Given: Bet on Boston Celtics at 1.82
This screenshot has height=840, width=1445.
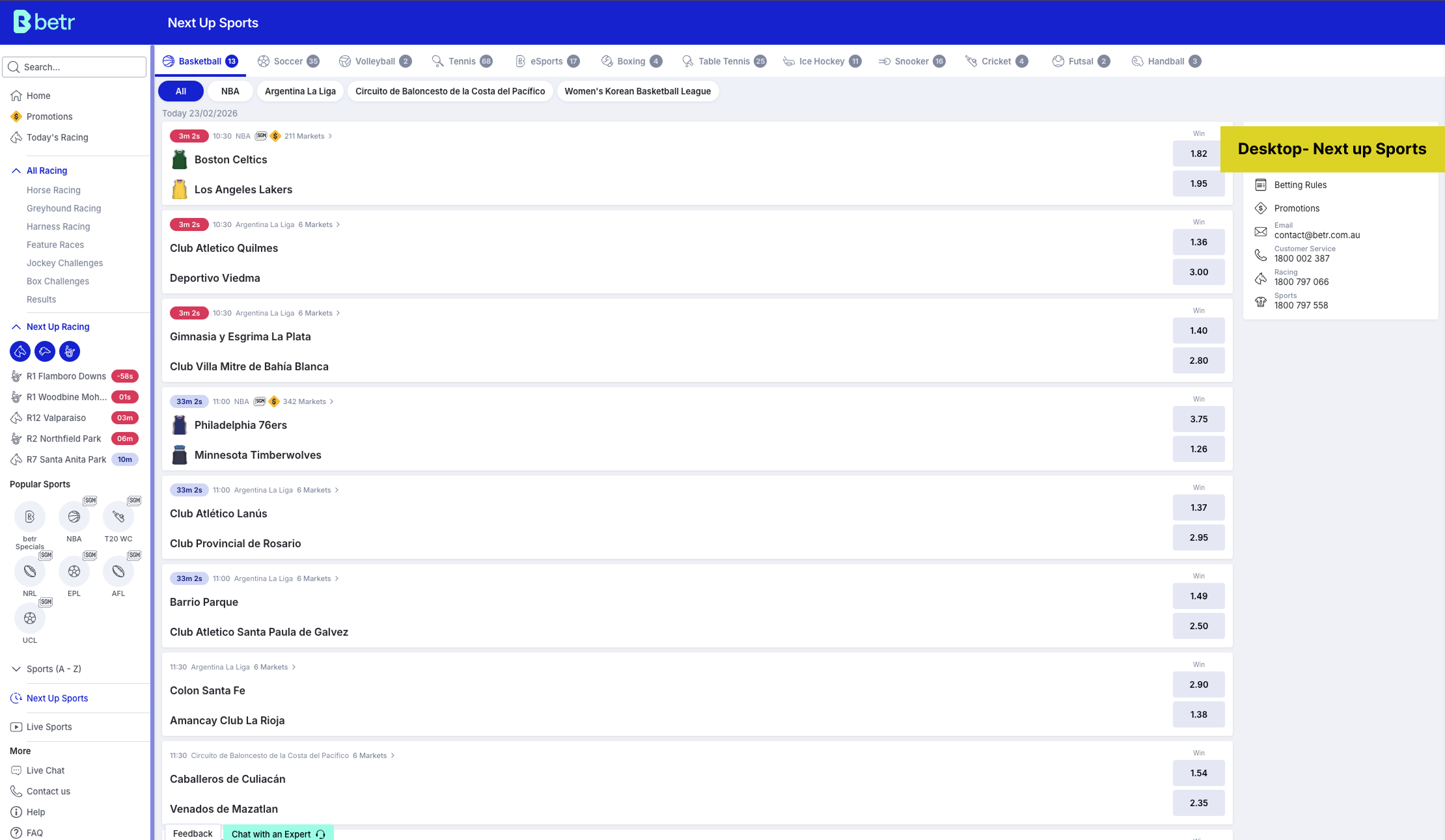Looking at the screenshot, I should (x=1198, y=154).
